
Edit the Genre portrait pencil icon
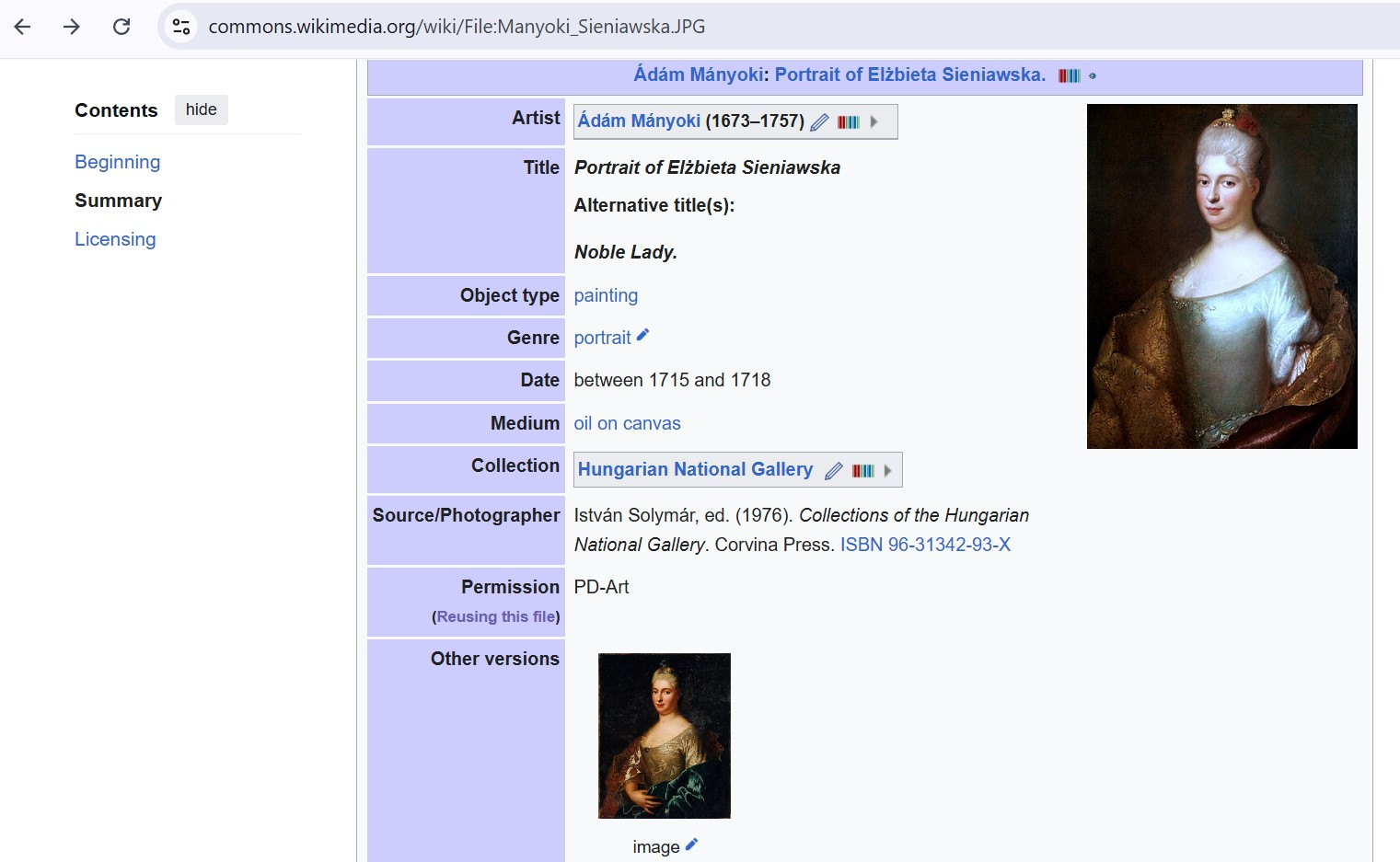[642, 336]
